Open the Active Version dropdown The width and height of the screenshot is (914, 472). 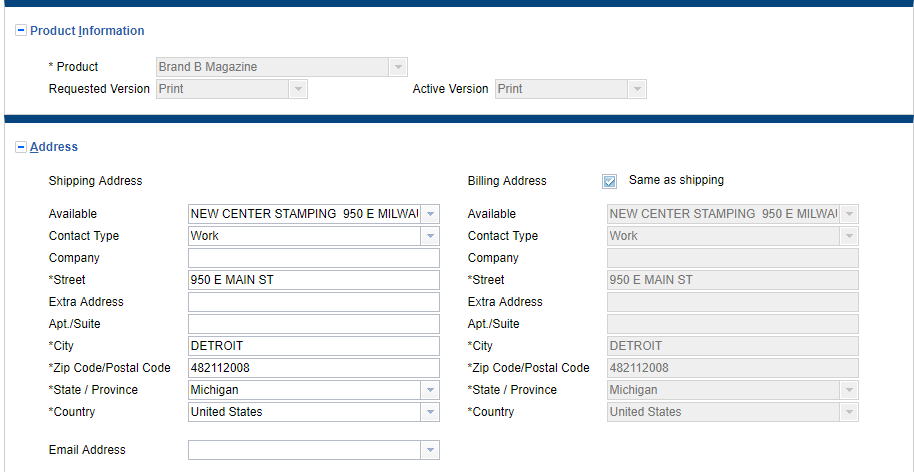click(637, 89)
